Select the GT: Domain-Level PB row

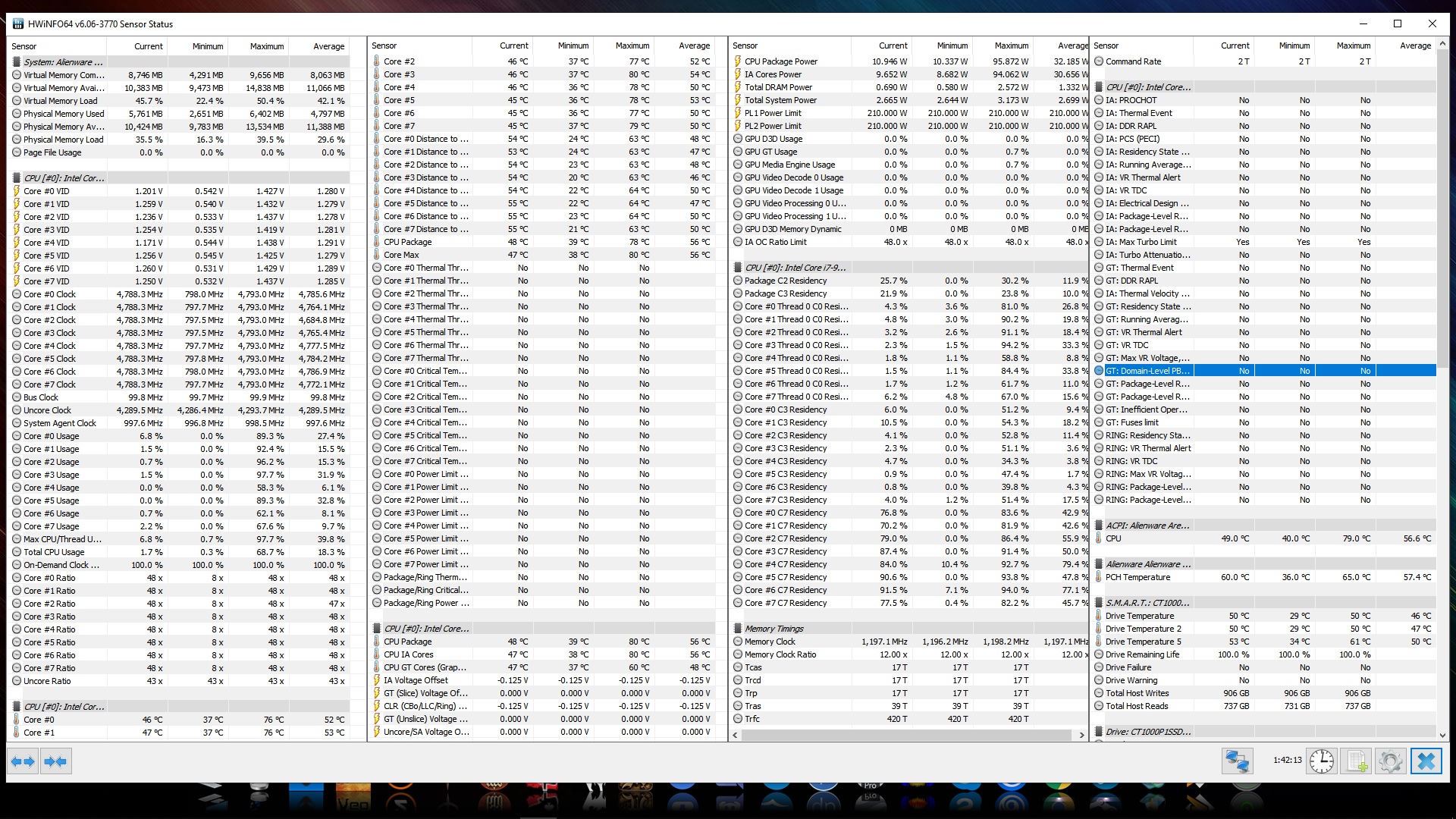click(x=1147, y=371)
